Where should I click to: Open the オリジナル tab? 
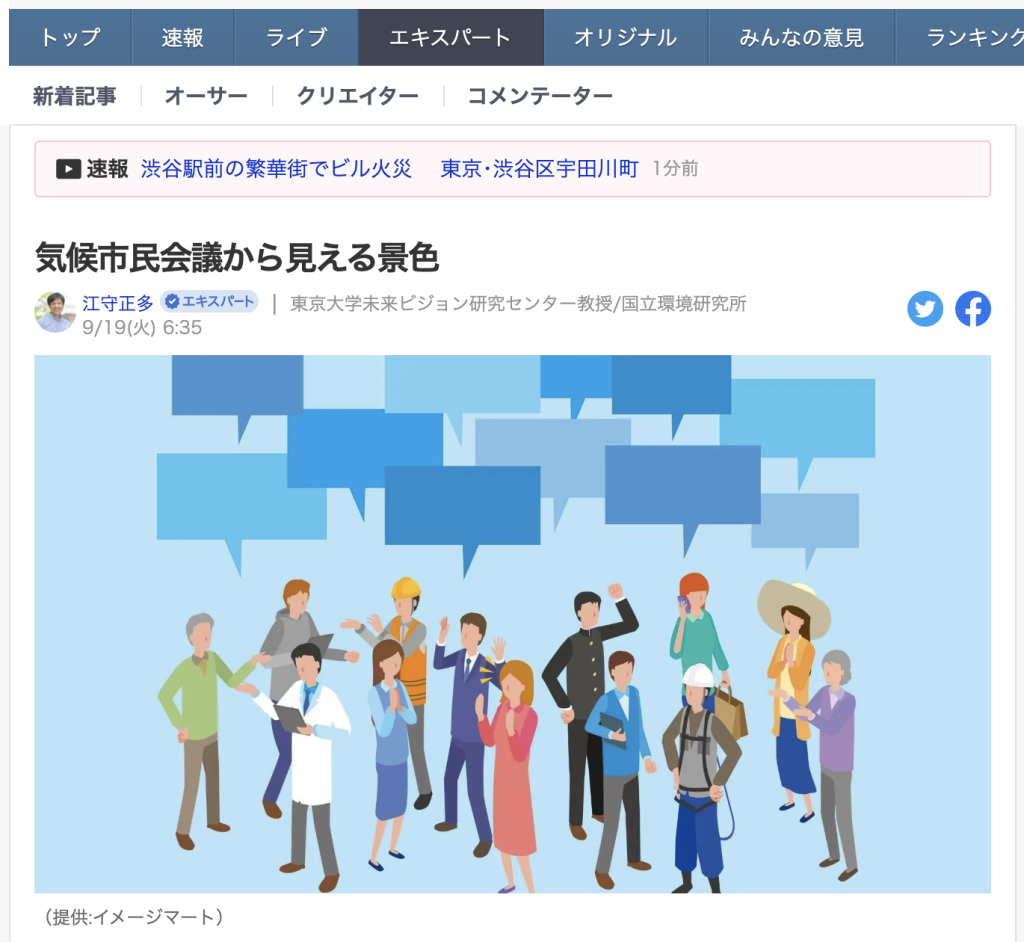pyautogui.click(x=626, y=37)
